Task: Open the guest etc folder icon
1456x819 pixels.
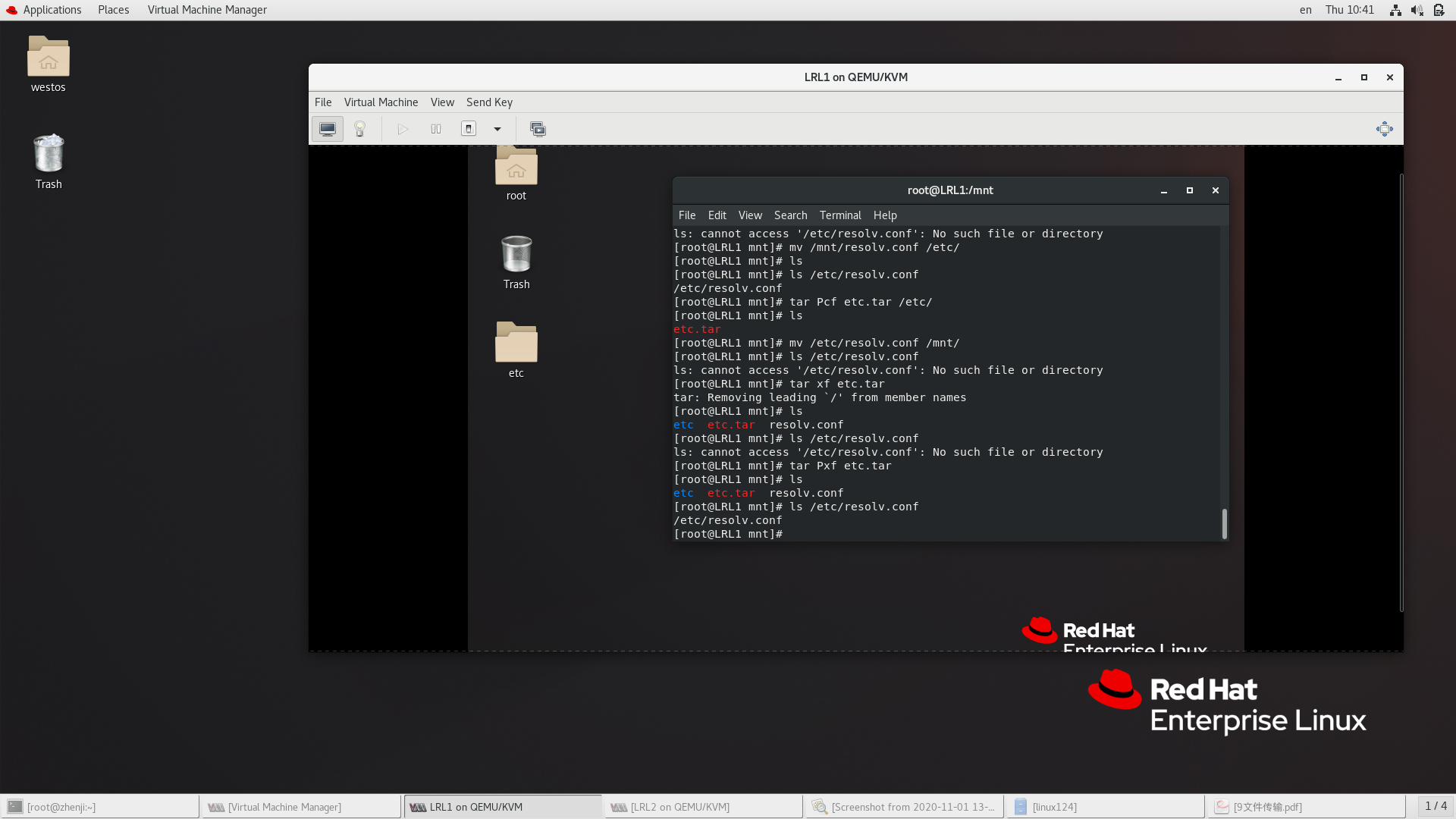Action: pos(516,343)
